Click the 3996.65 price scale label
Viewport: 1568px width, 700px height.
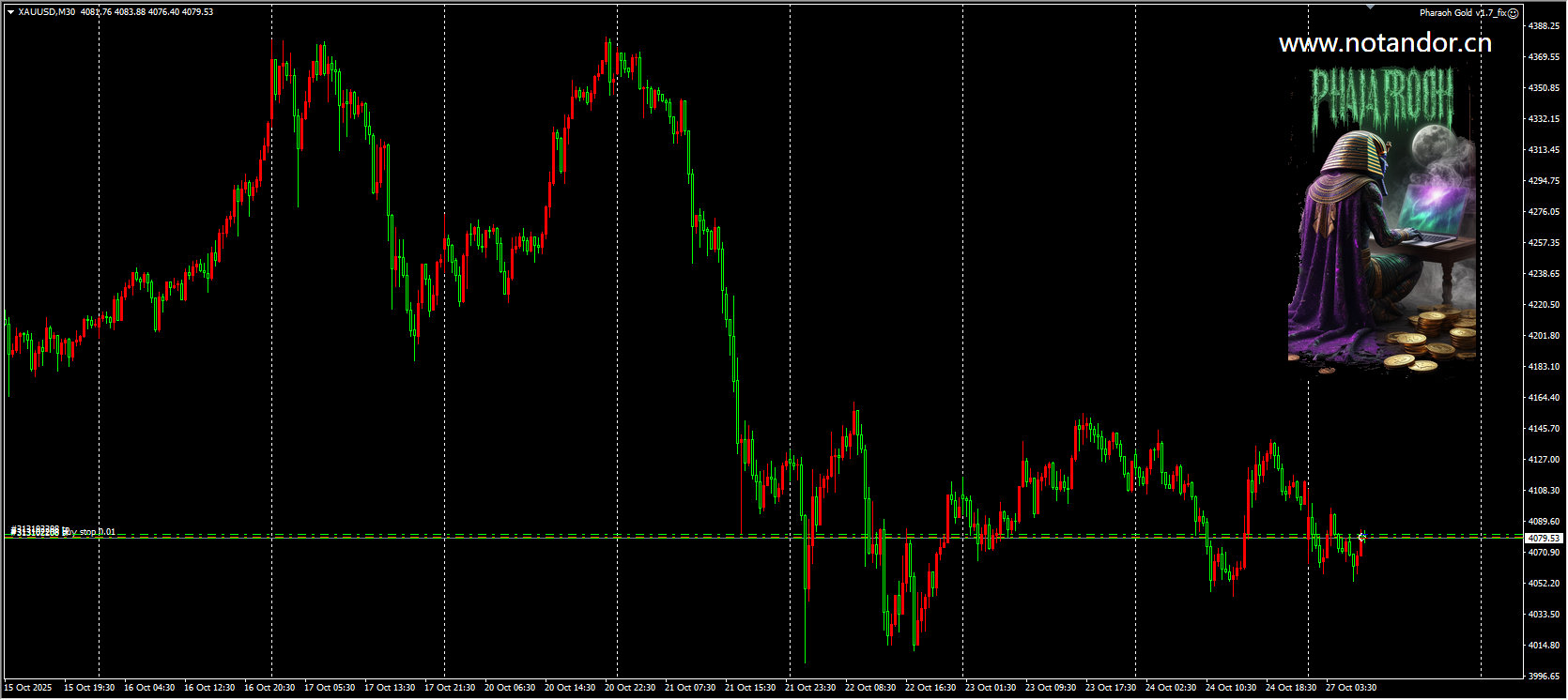[1544, 676]
